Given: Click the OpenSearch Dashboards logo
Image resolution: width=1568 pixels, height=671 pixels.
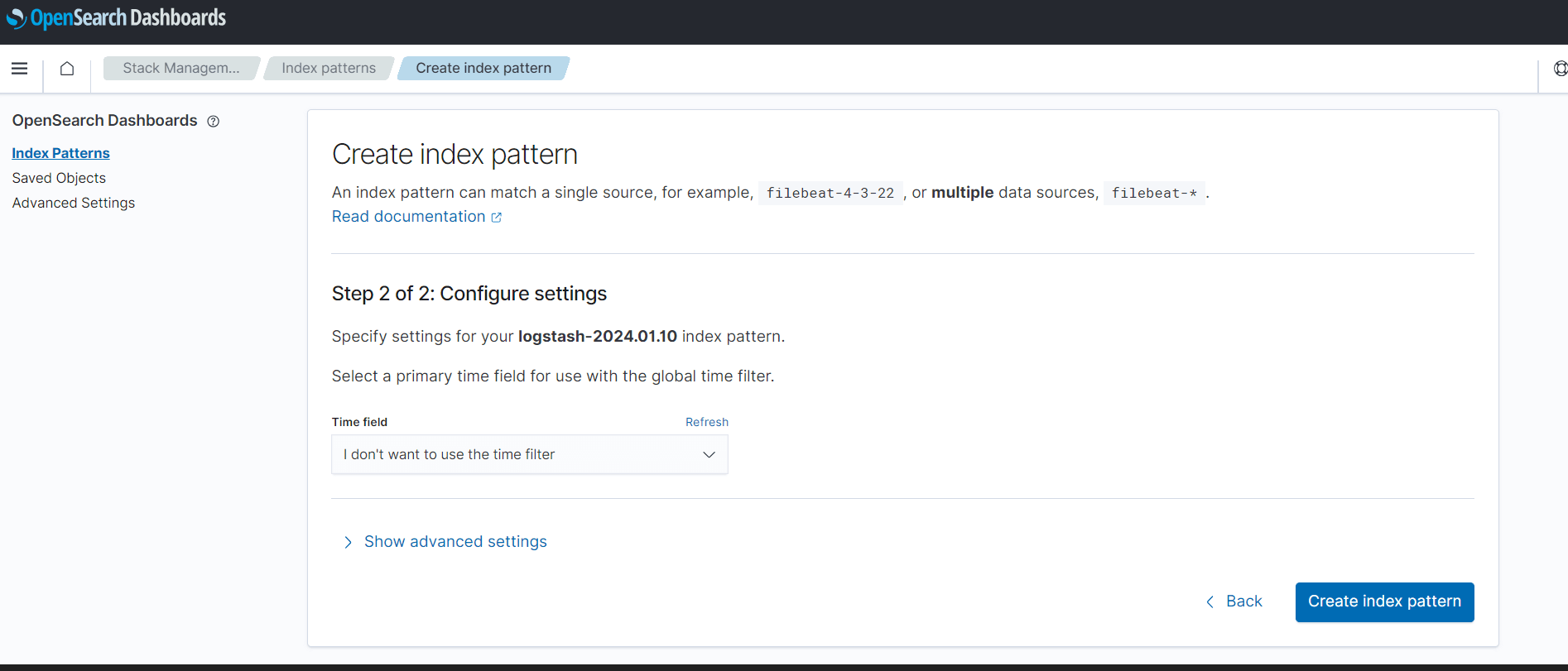Looking at the screenshot, I should 116,17.
